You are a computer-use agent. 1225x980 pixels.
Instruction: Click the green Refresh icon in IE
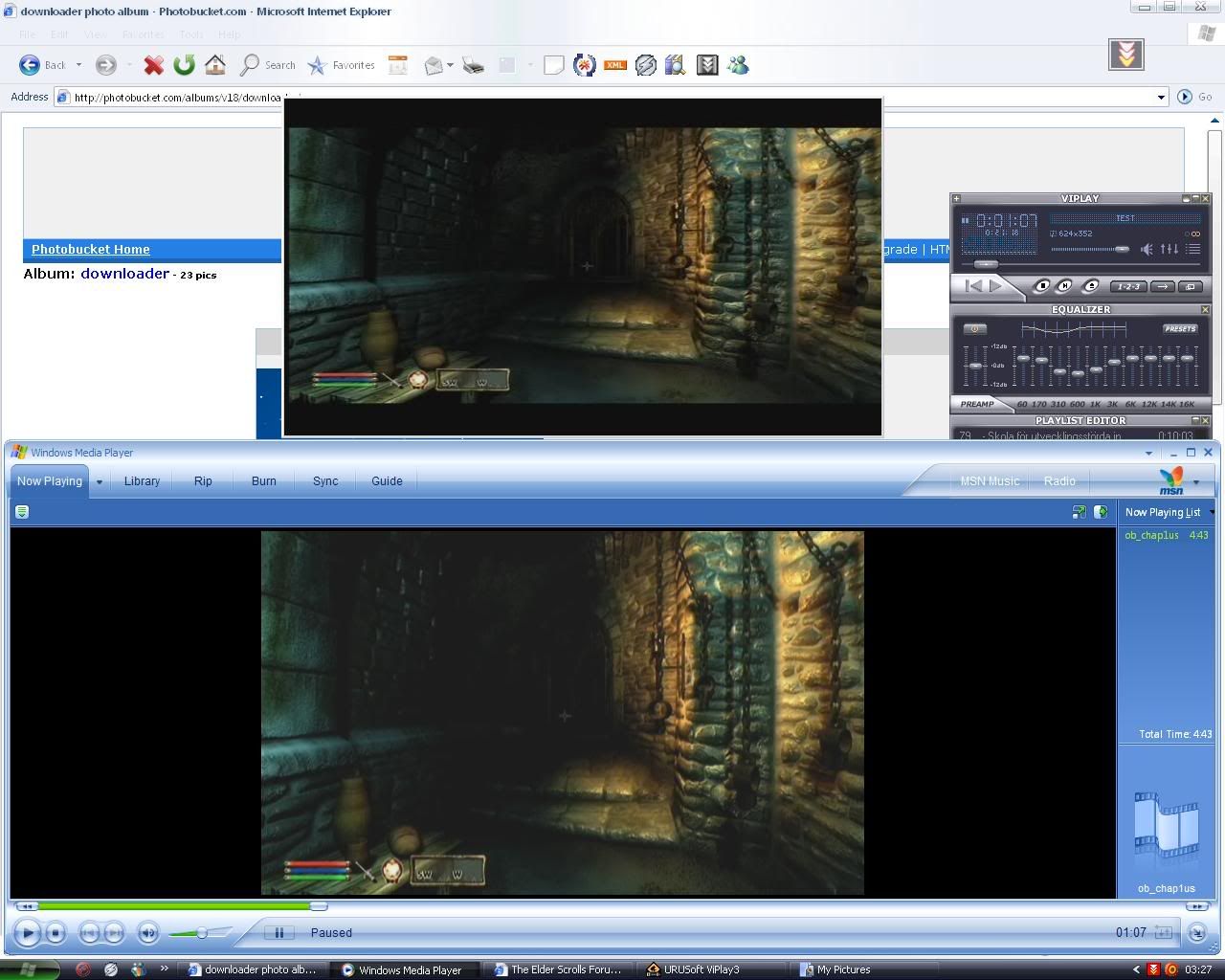tap(184, 65)
